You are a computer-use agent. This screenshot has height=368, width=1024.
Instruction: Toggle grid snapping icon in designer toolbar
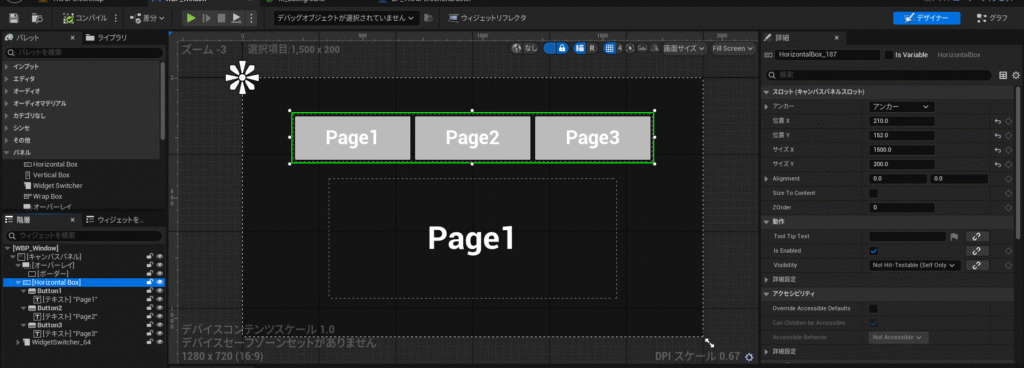609,48
